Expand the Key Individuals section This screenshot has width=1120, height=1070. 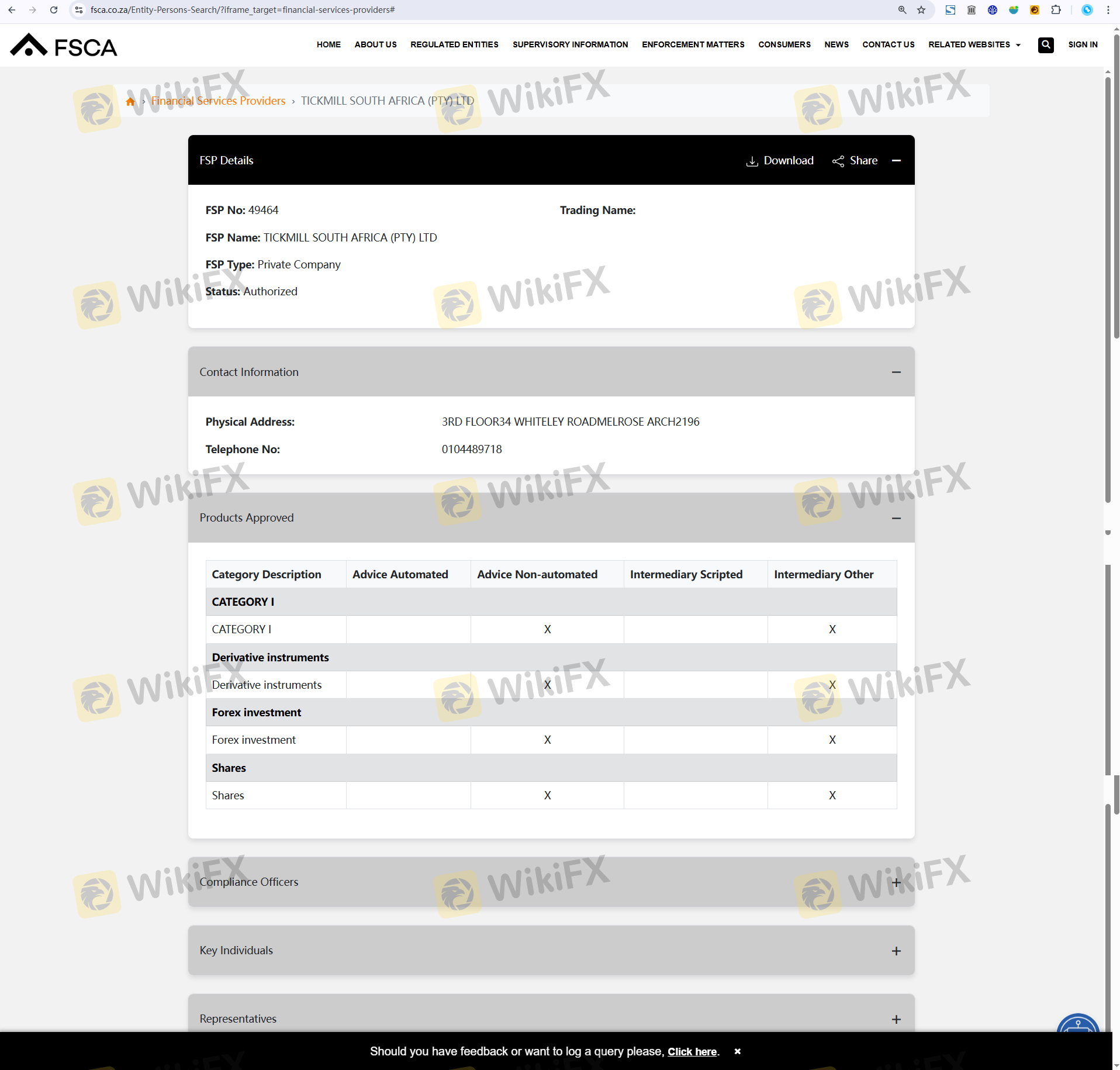[x=896, y=951]
